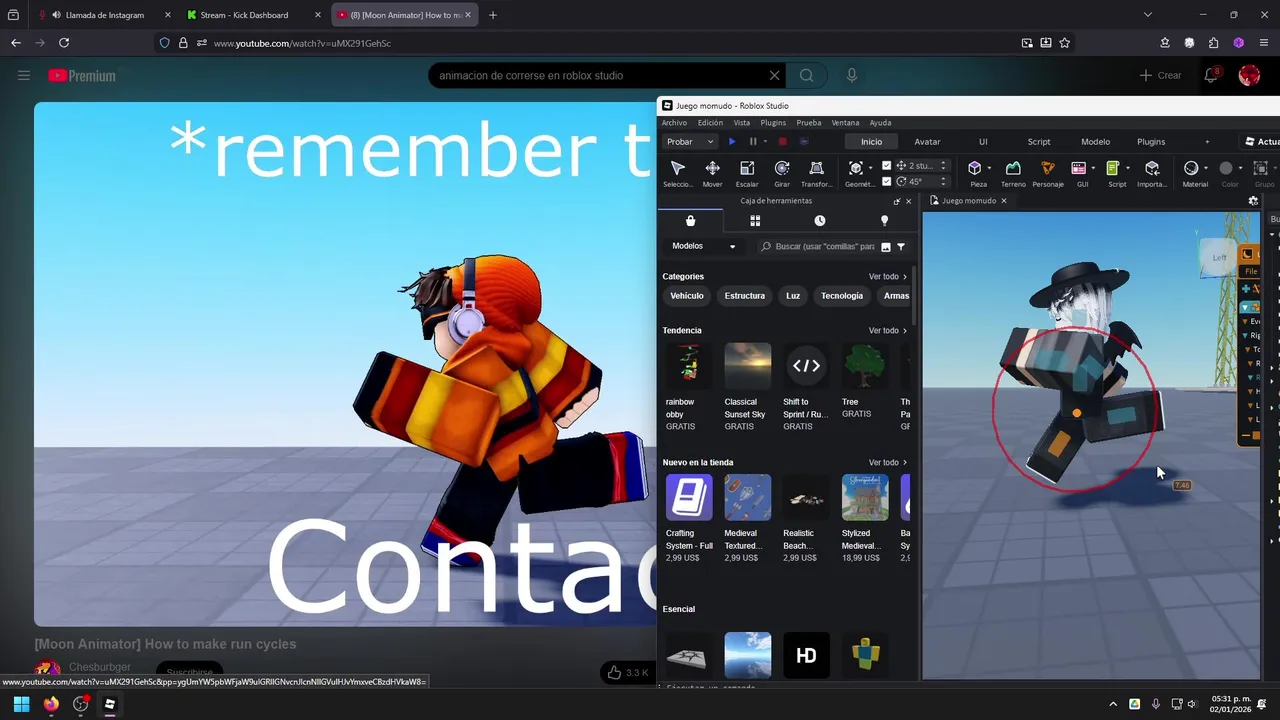The image size is (1280, 720).
Task: Click Ver todo next to Nuevo en la tienda
Action: [x=887, y=463]
